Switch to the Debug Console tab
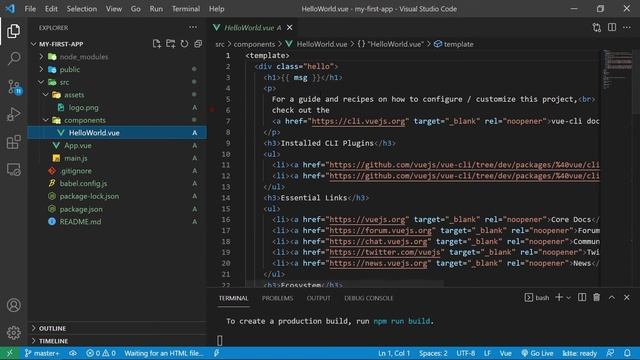Screen dimensions: 640x360 click(369, 298)
